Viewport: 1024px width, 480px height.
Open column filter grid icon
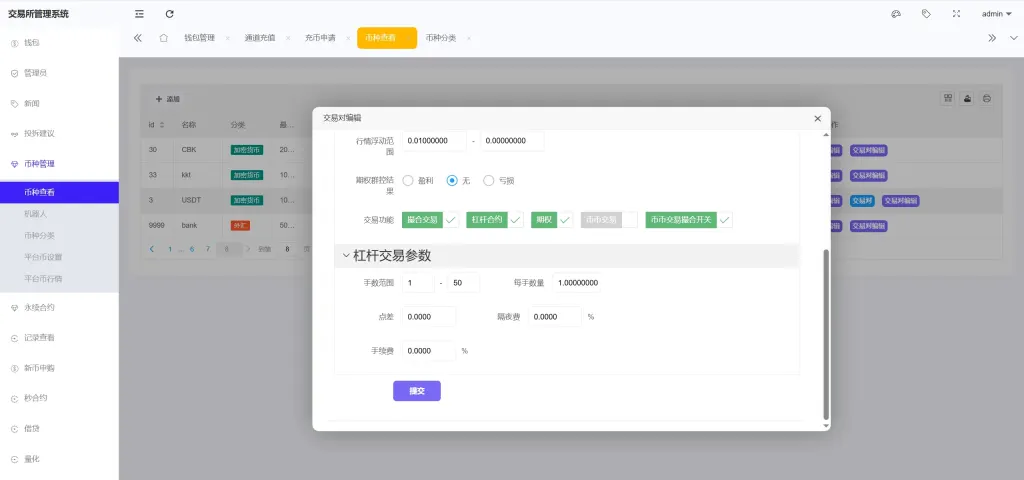point(947,98)
